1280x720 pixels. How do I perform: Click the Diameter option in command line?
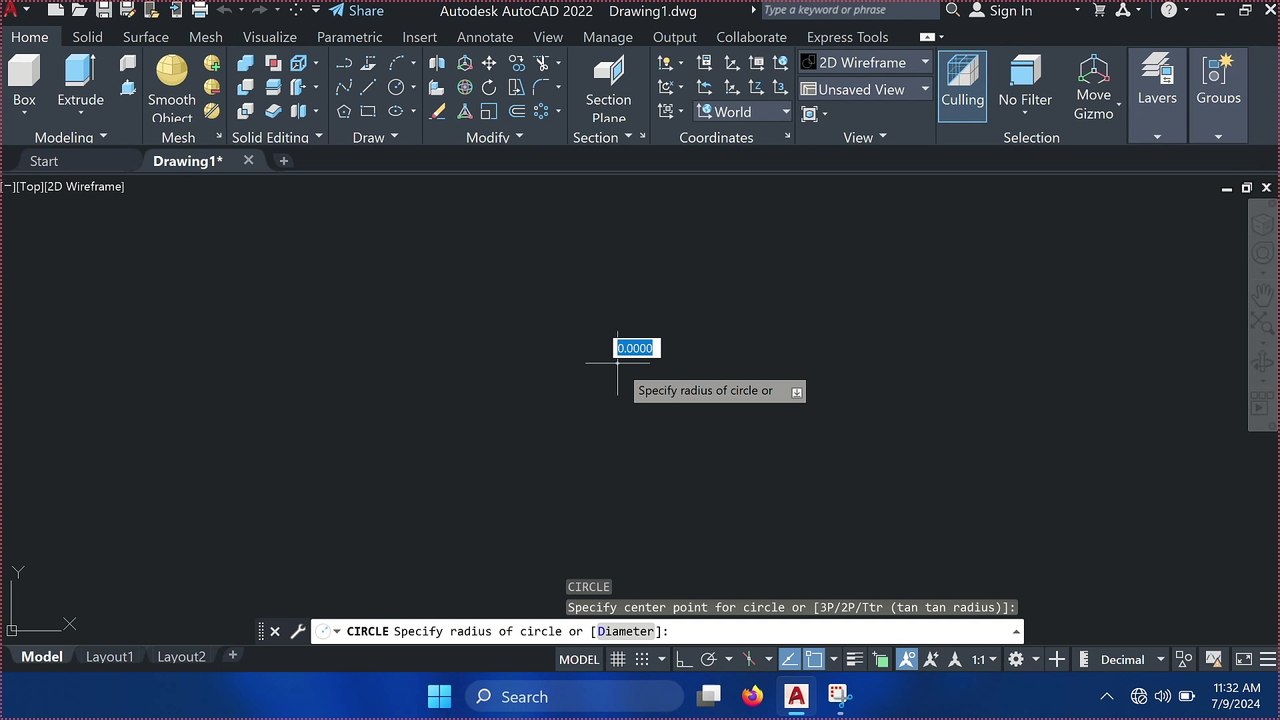point(626,631)
